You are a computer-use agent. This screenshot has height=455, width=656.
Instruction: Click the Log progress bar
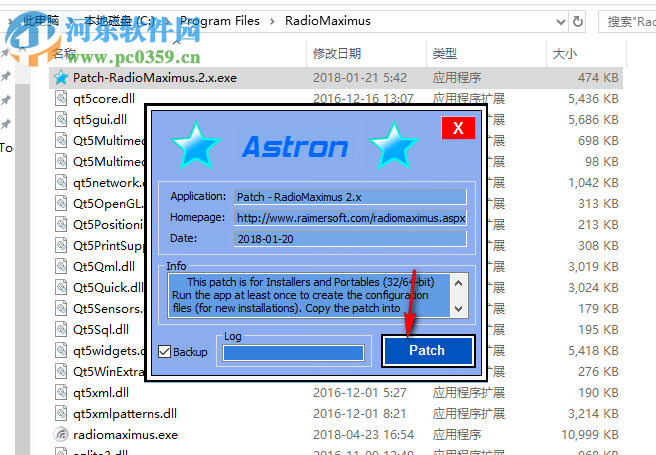pos(293,353)
